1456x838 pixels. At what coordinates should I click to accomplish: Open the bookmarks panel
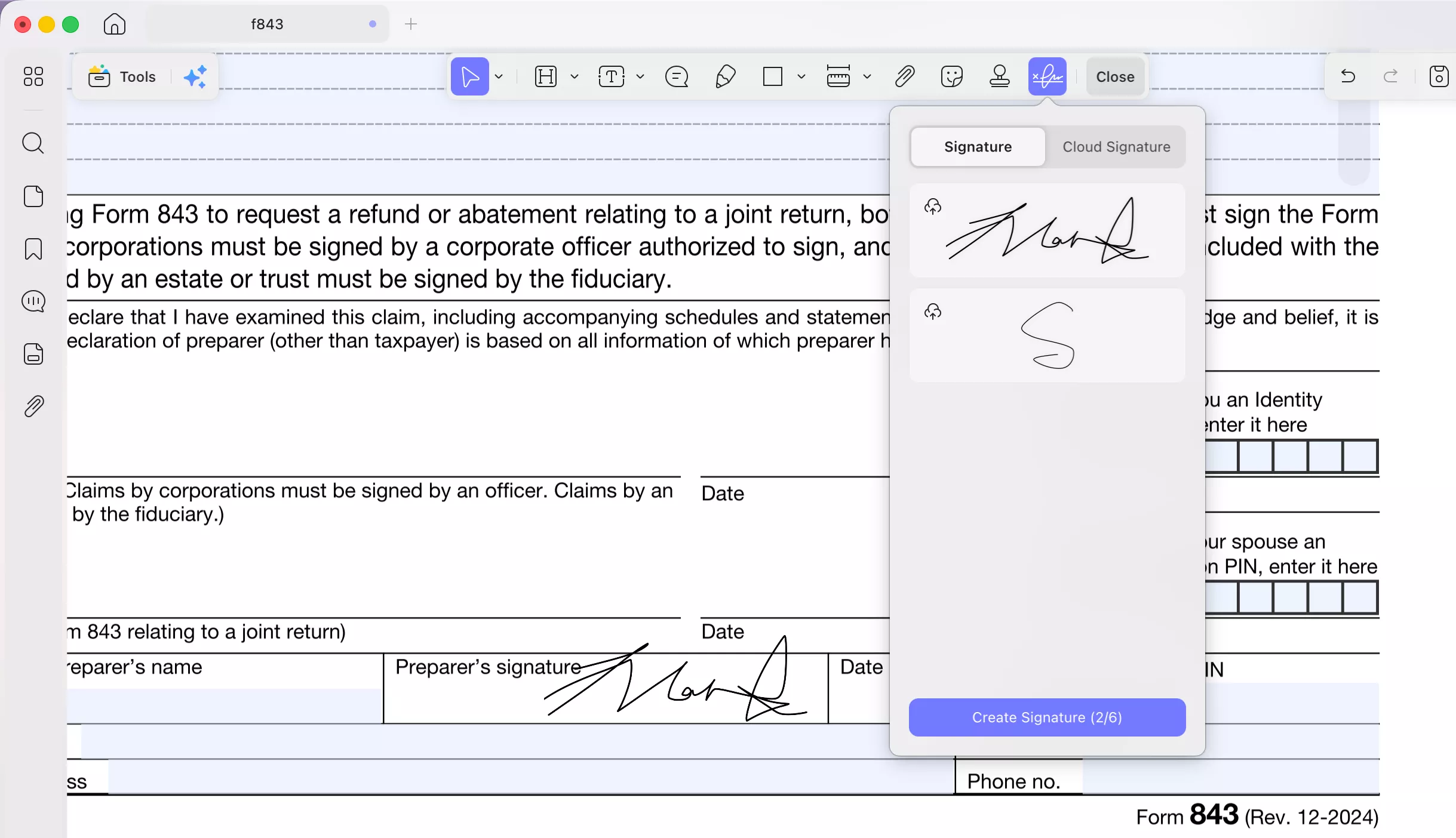[33, 249]
